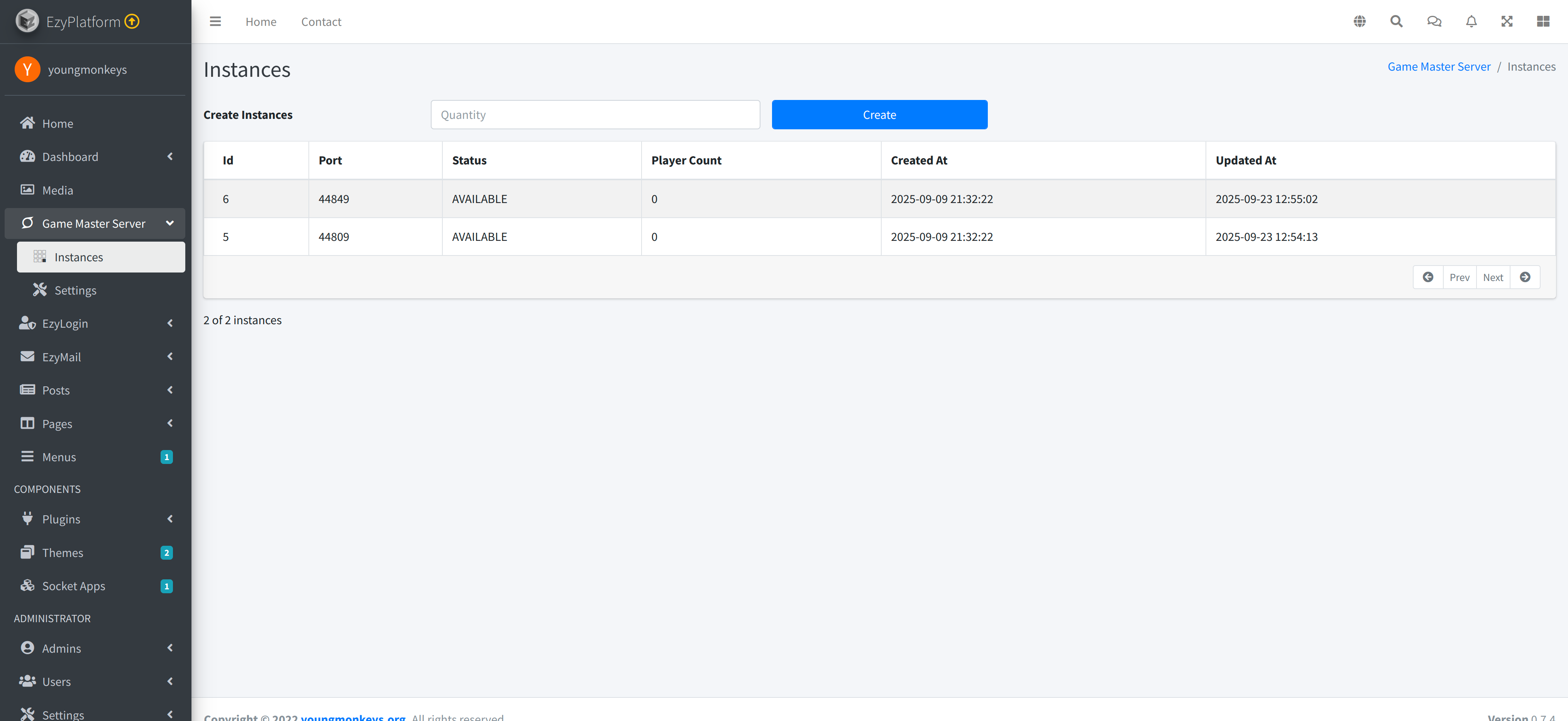Open the Media library
1568x721 pixels.
58,190
